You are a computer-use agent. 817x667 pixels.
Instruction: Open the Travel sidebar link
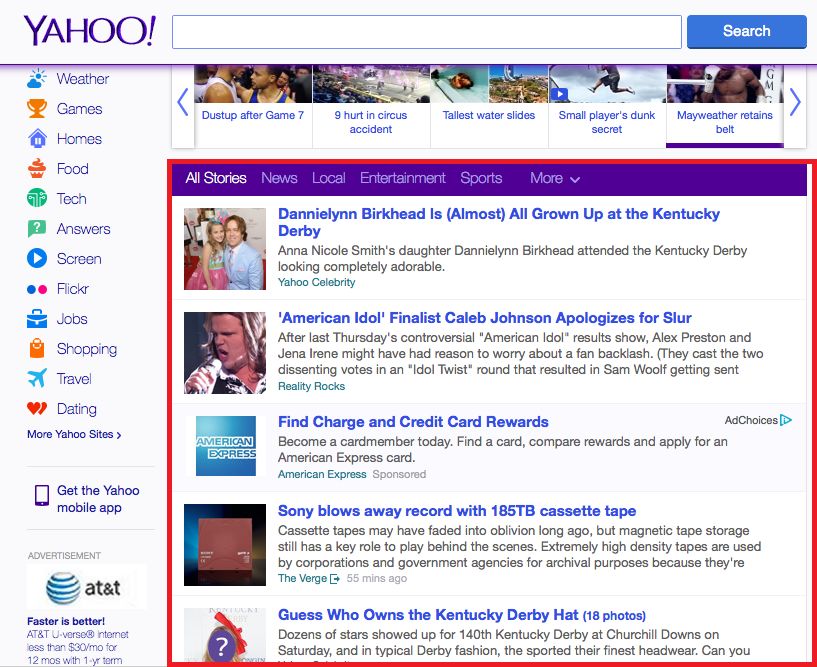tap(74, 379)
